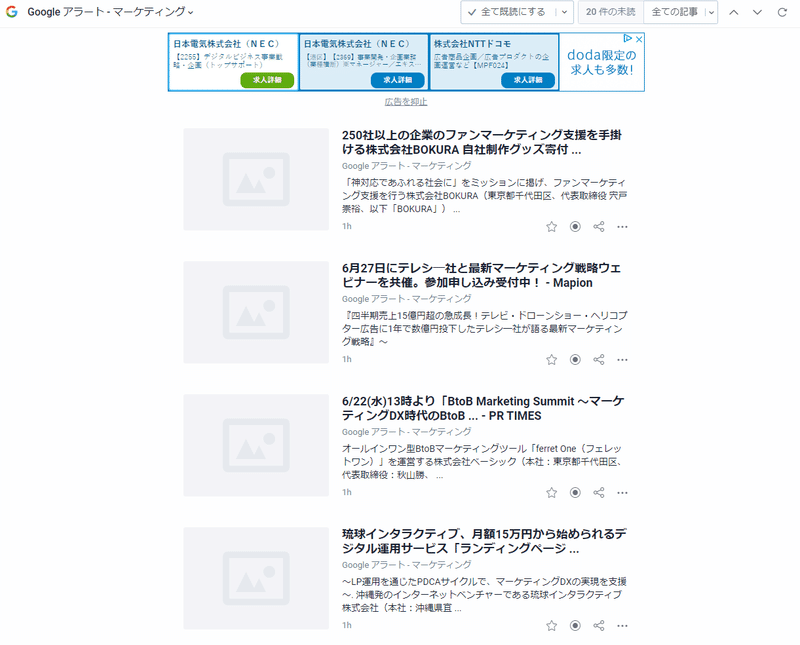Open more options for BtoB Marketing Summit article
Screen dimensions: 800x645
622,492
